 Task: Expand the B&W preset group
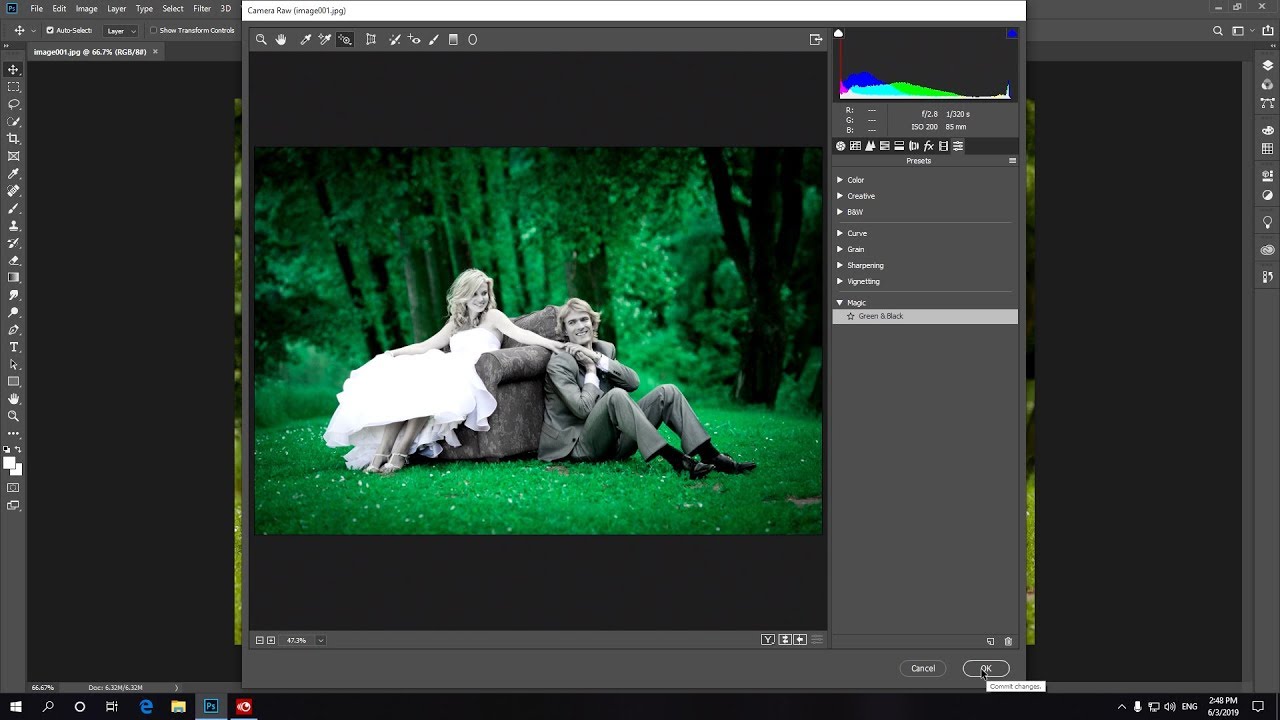pos(840,212)
